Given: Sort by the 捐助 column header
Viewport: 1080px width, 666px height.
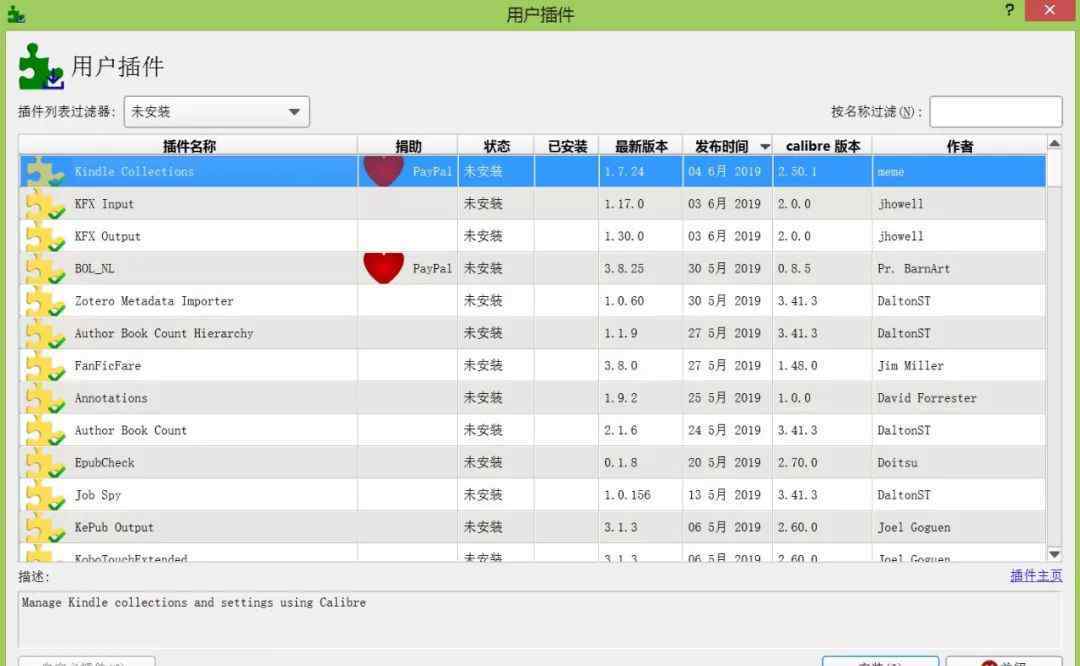Looking at the screenshot, I should [x=408, y=146].
